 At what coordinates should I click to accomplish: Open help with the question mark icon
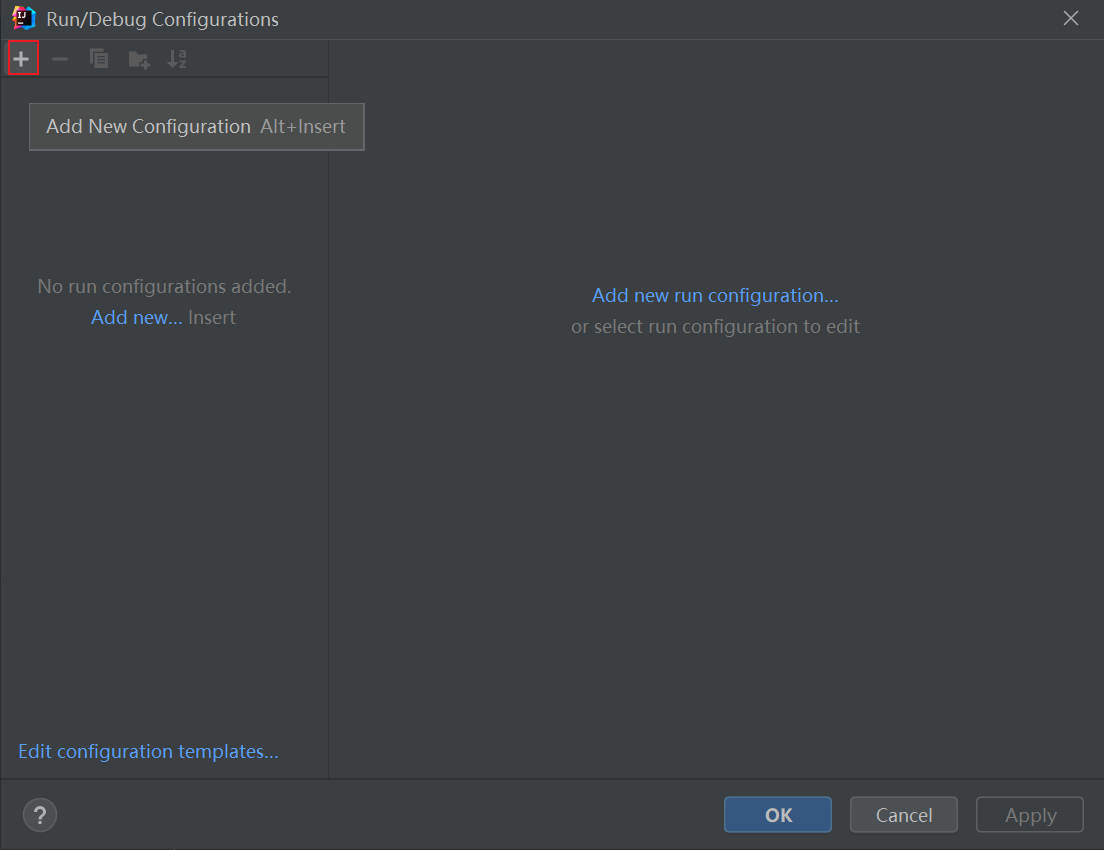point(40,815)
